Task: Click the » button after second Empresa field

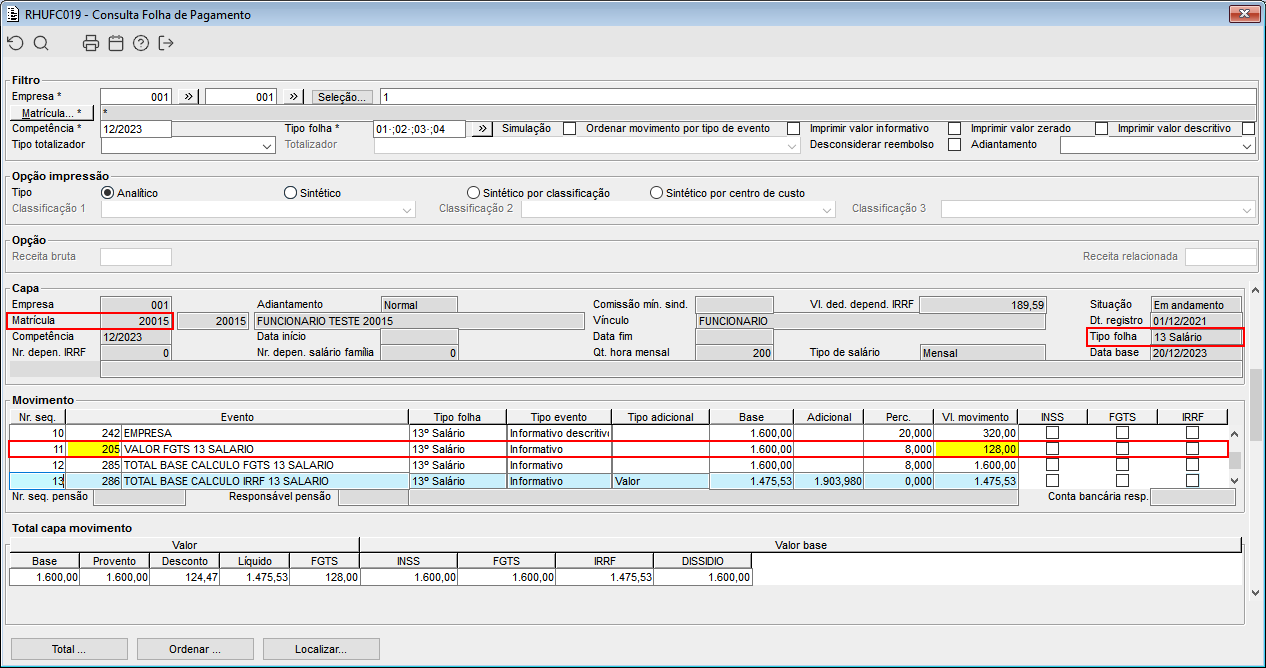Action: (x=294, y=97)
